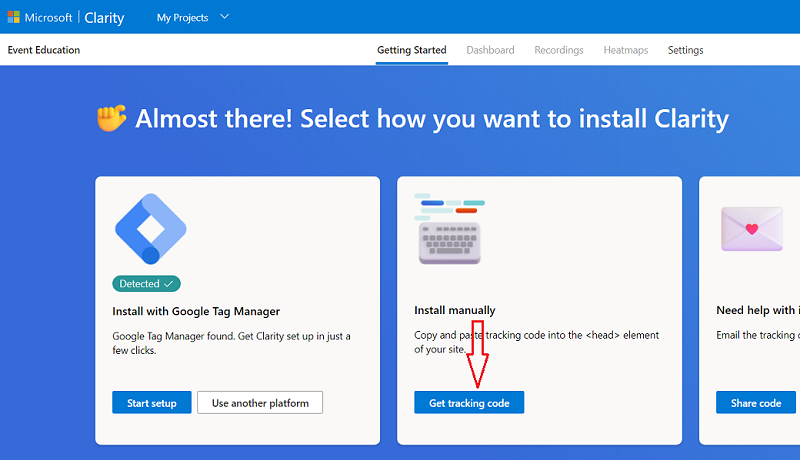Click the Google Tag Manager diamond icon
Screen dimensions: 800x460
pyautogui.click(x=151, y=228)
